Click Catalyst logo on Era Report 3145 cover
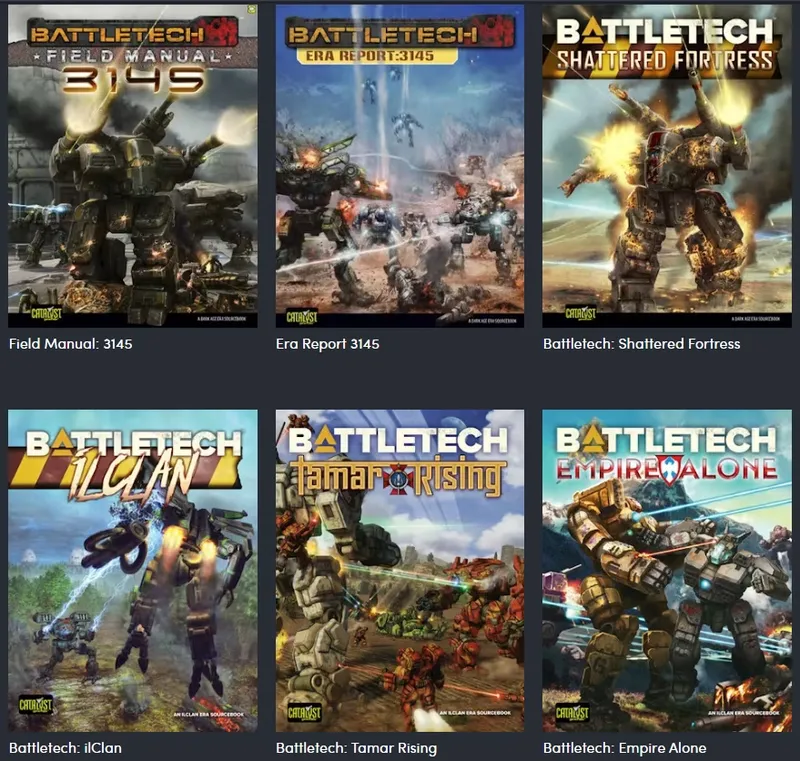Viewport: 800px width, 761px height. coord(302,316)
